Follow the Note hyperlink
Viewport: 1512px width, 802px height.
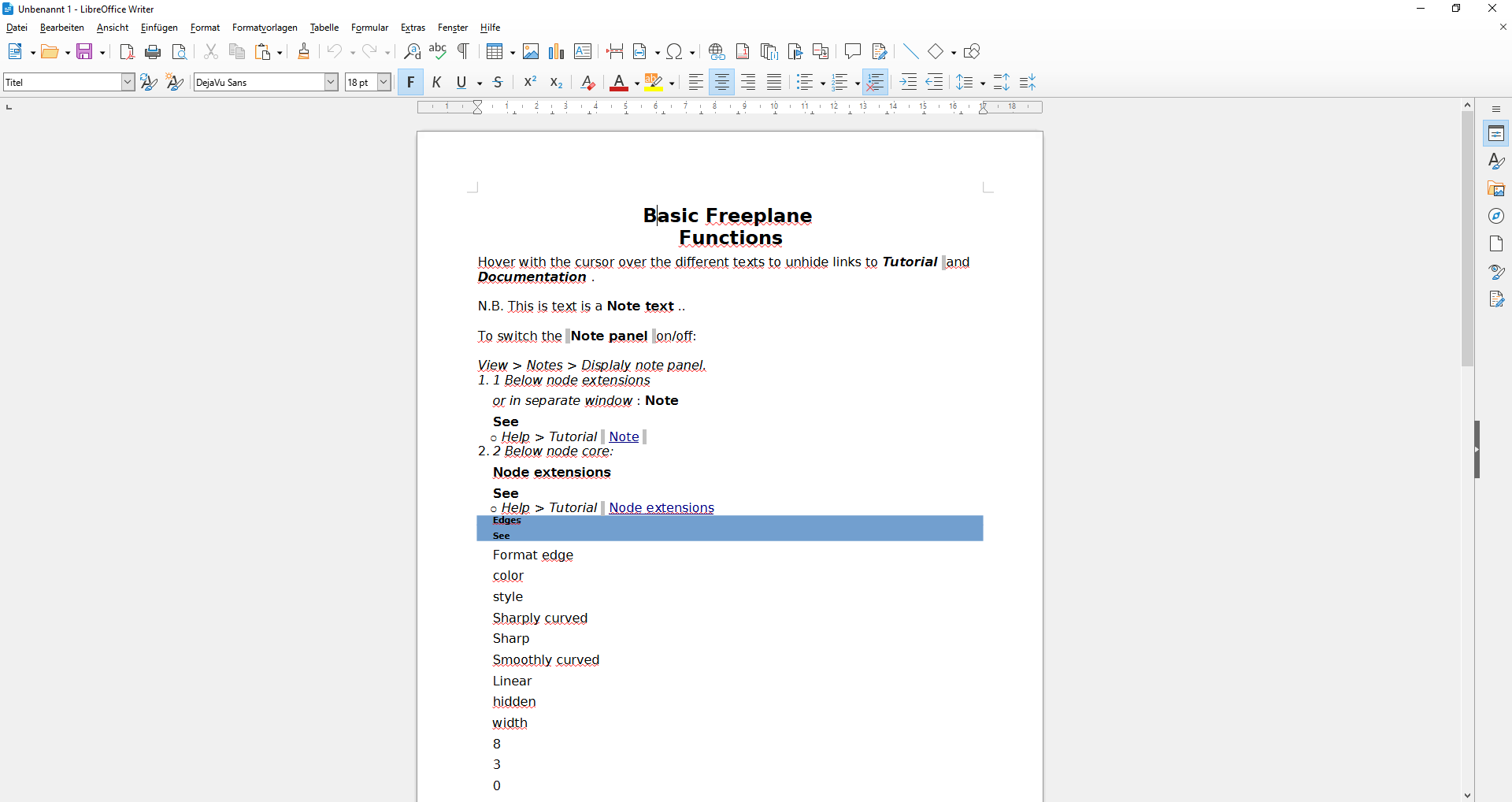pyautogui.click(x=624, y=436)
